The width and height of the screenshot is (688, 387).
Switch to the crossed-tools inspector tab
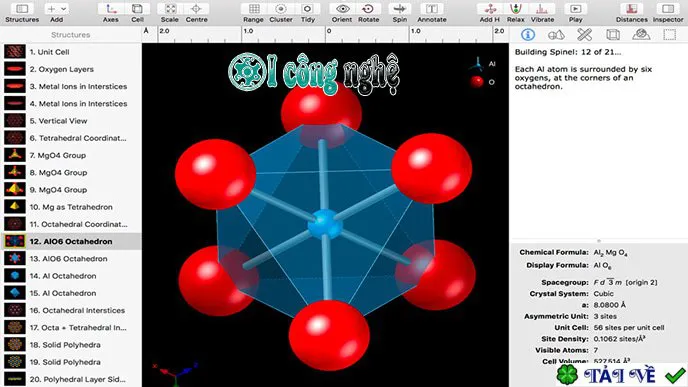584,35
